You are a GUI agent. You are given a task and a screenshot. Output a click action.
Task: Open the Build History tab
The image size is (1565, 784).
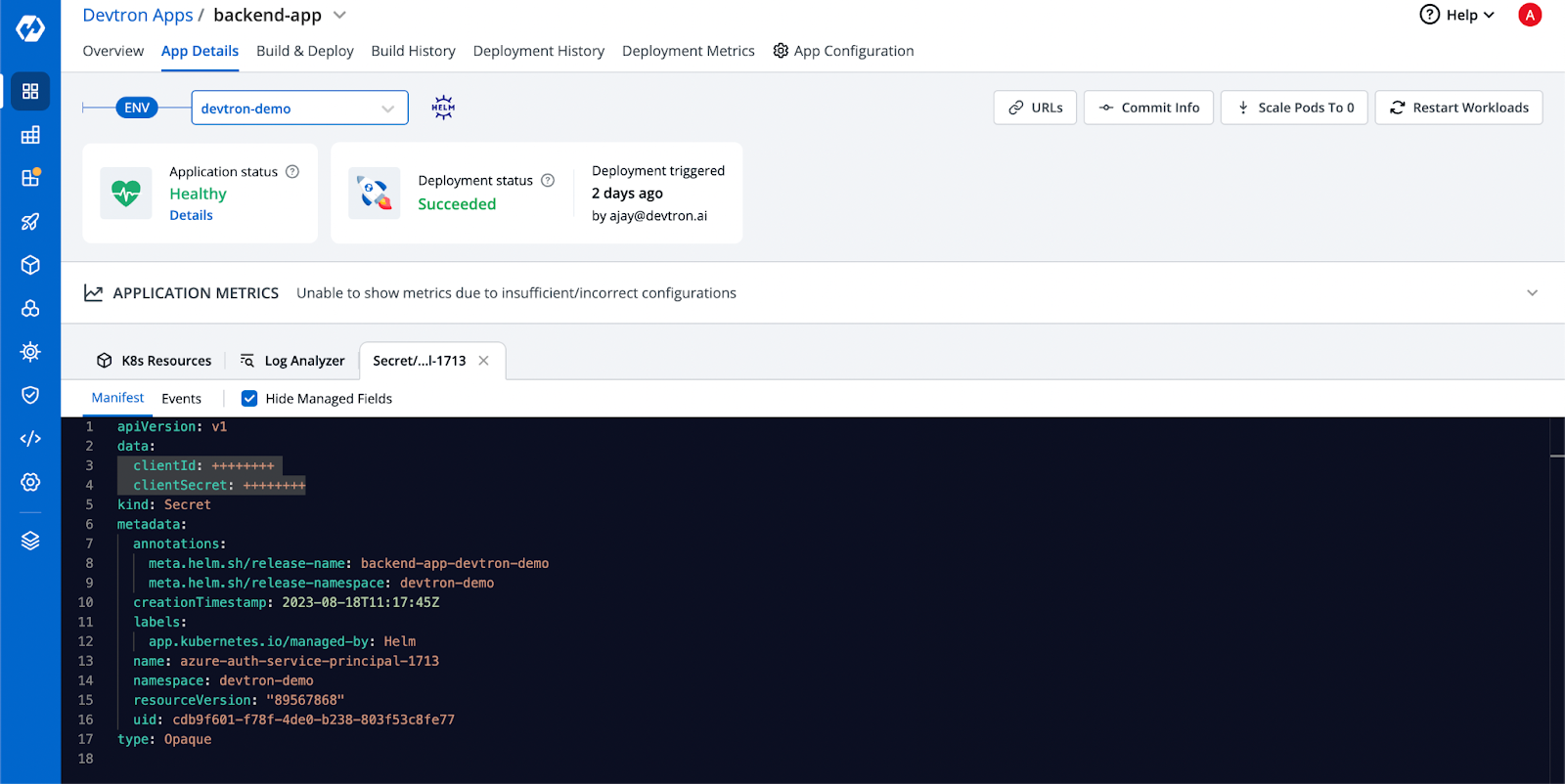tap(413, 51)
